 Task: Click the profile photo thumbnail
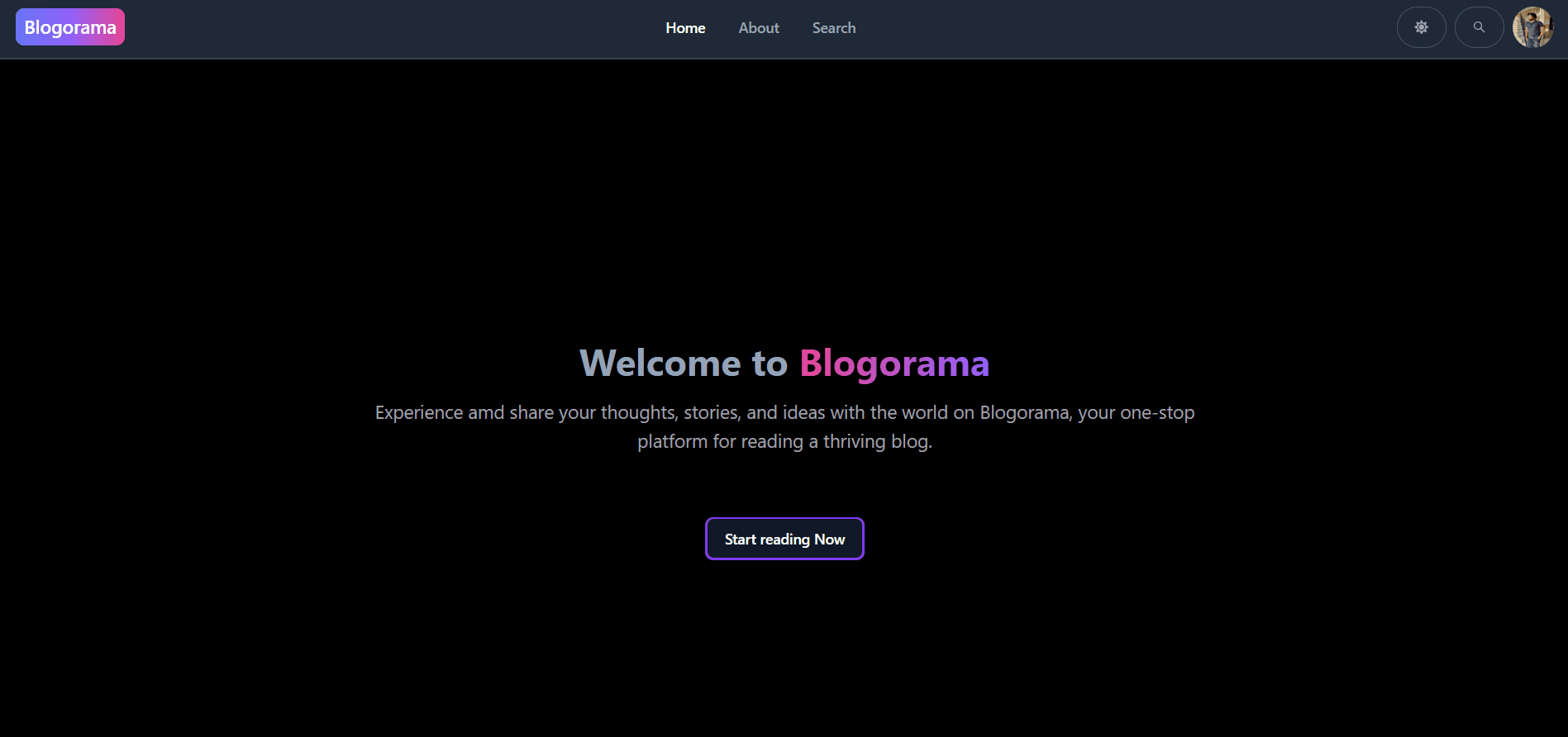(x=1532, y=27)
